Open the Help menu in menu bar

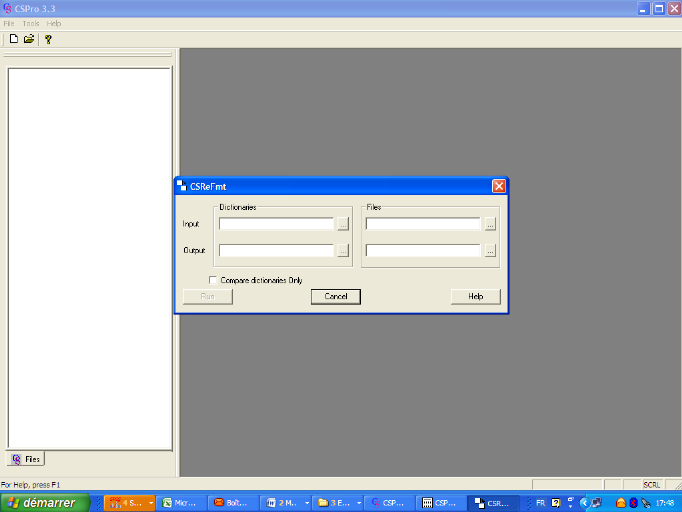[53, 23]
